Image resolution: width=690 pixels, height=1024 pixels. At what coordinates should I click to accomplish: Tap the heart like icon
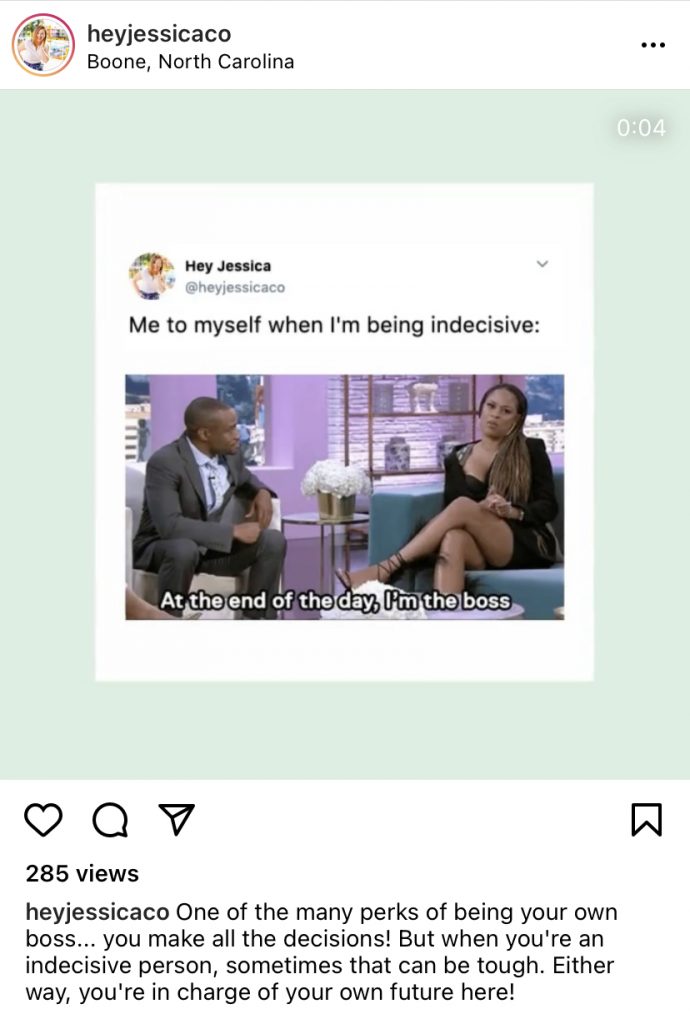43,819
